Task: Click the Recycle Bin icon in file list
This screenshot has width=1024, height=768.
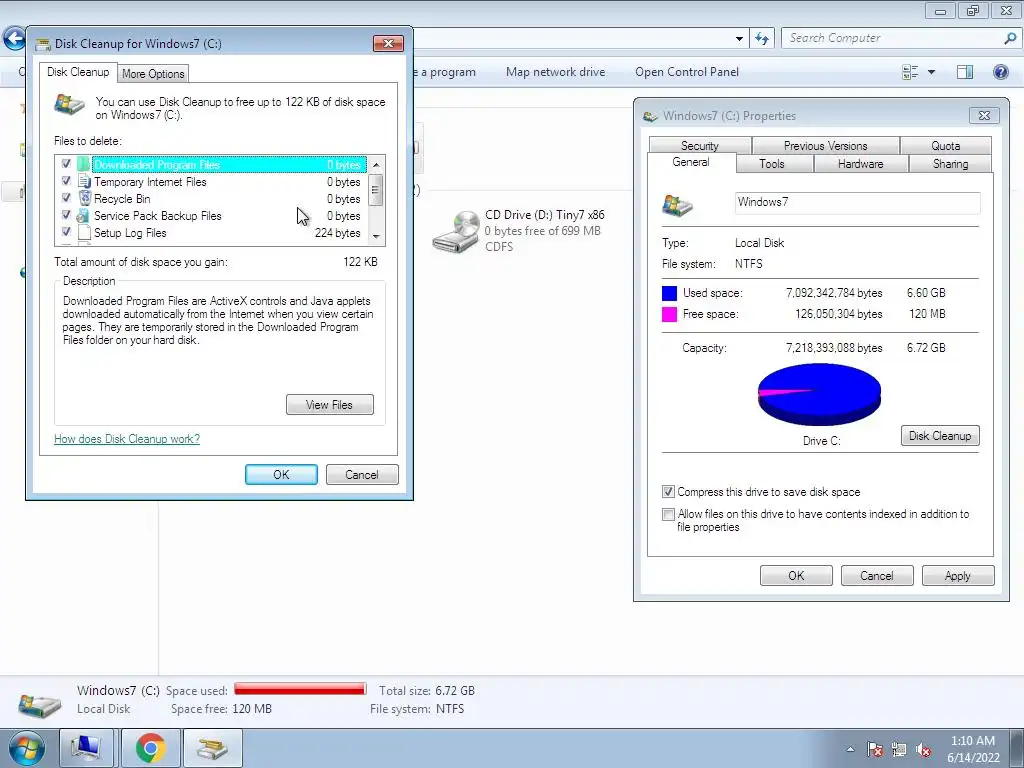Action: [84, 199]
